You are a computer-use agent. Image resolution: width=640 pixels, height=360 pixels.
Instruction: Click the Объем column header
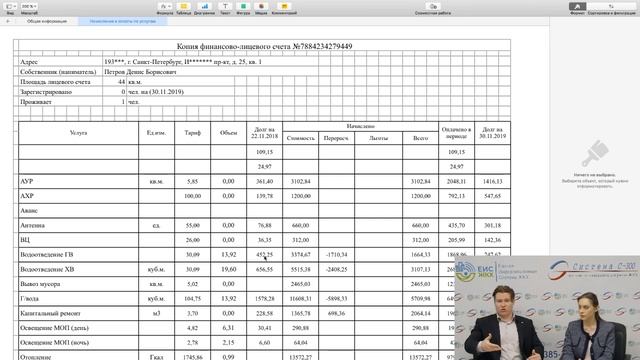pyautogui.click(x=229, y=133)
